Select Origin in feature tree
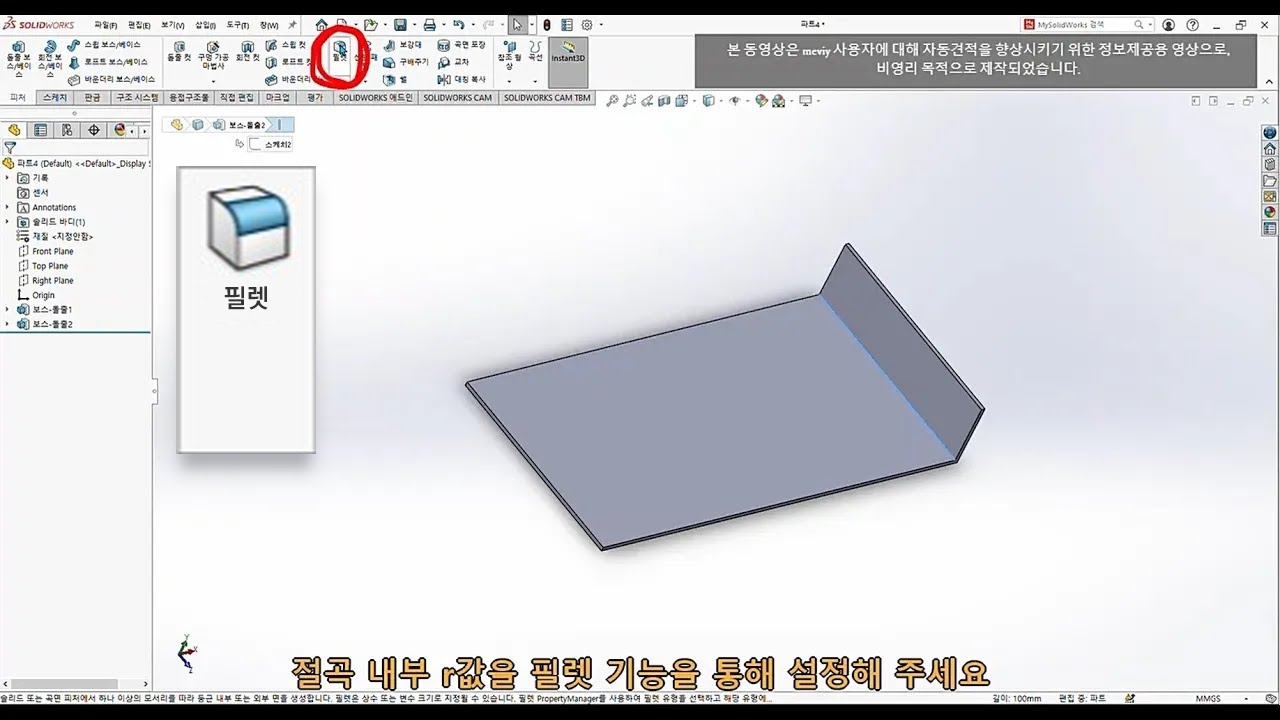1280x720 pixels. pyautogui.click(x=36, y=295)
